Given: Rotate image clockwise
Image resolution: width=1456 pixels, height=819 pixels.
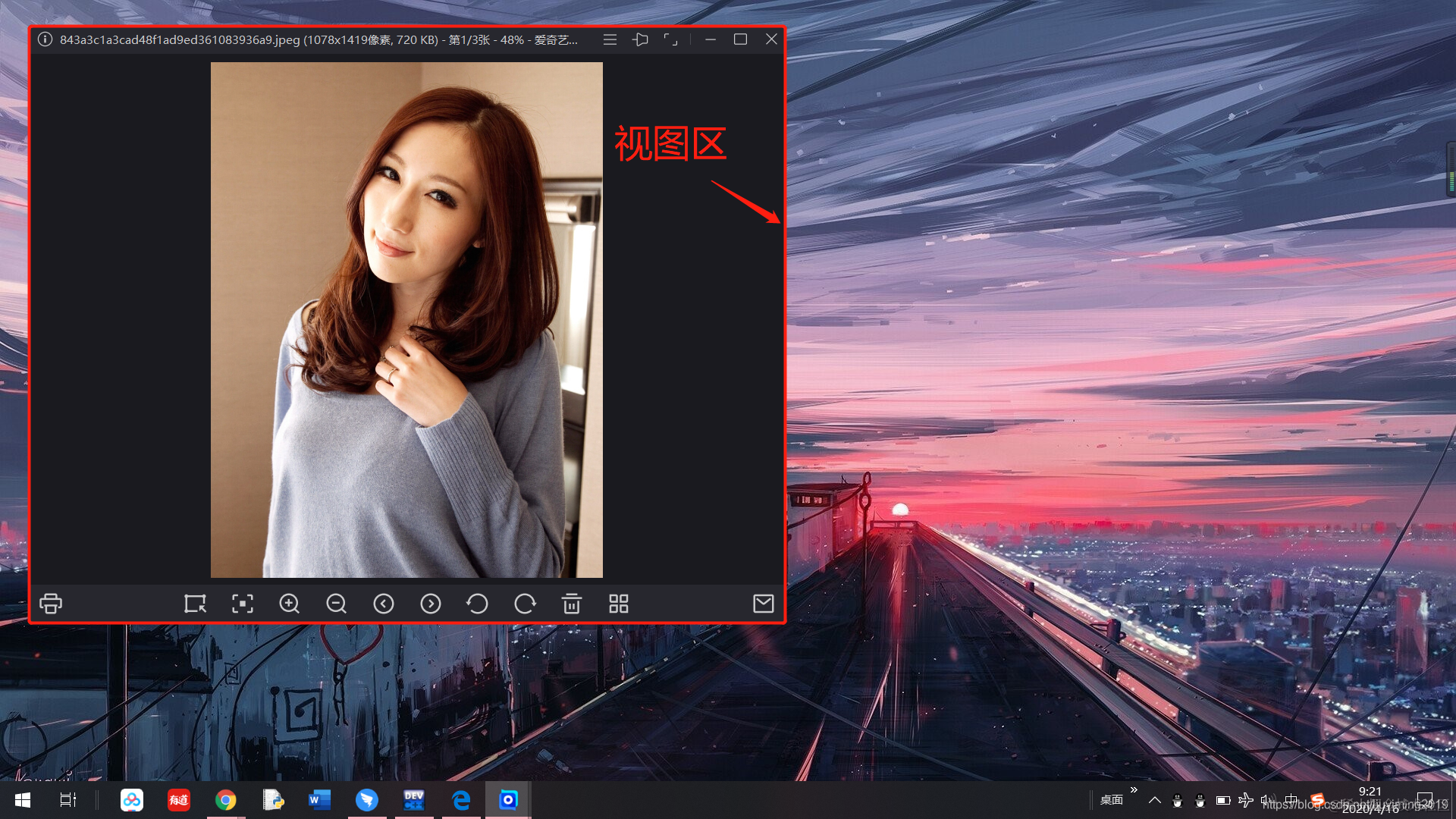Looking at the screenshot, I should [x=525, y=604].
